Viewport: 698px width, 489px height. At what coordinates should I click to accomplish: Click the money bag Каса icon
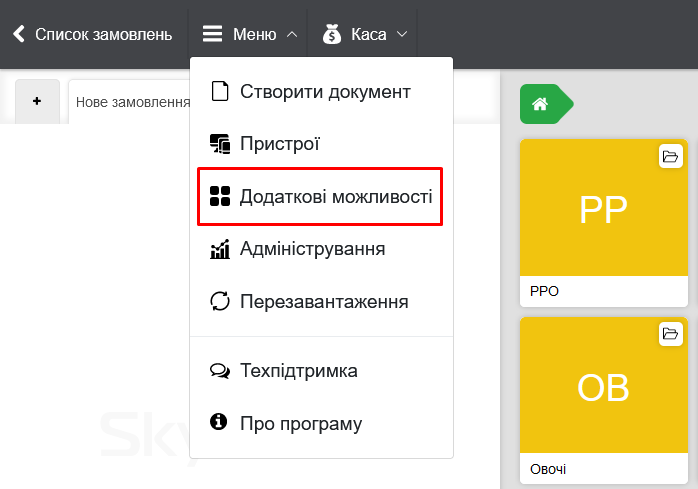(332, 34)
